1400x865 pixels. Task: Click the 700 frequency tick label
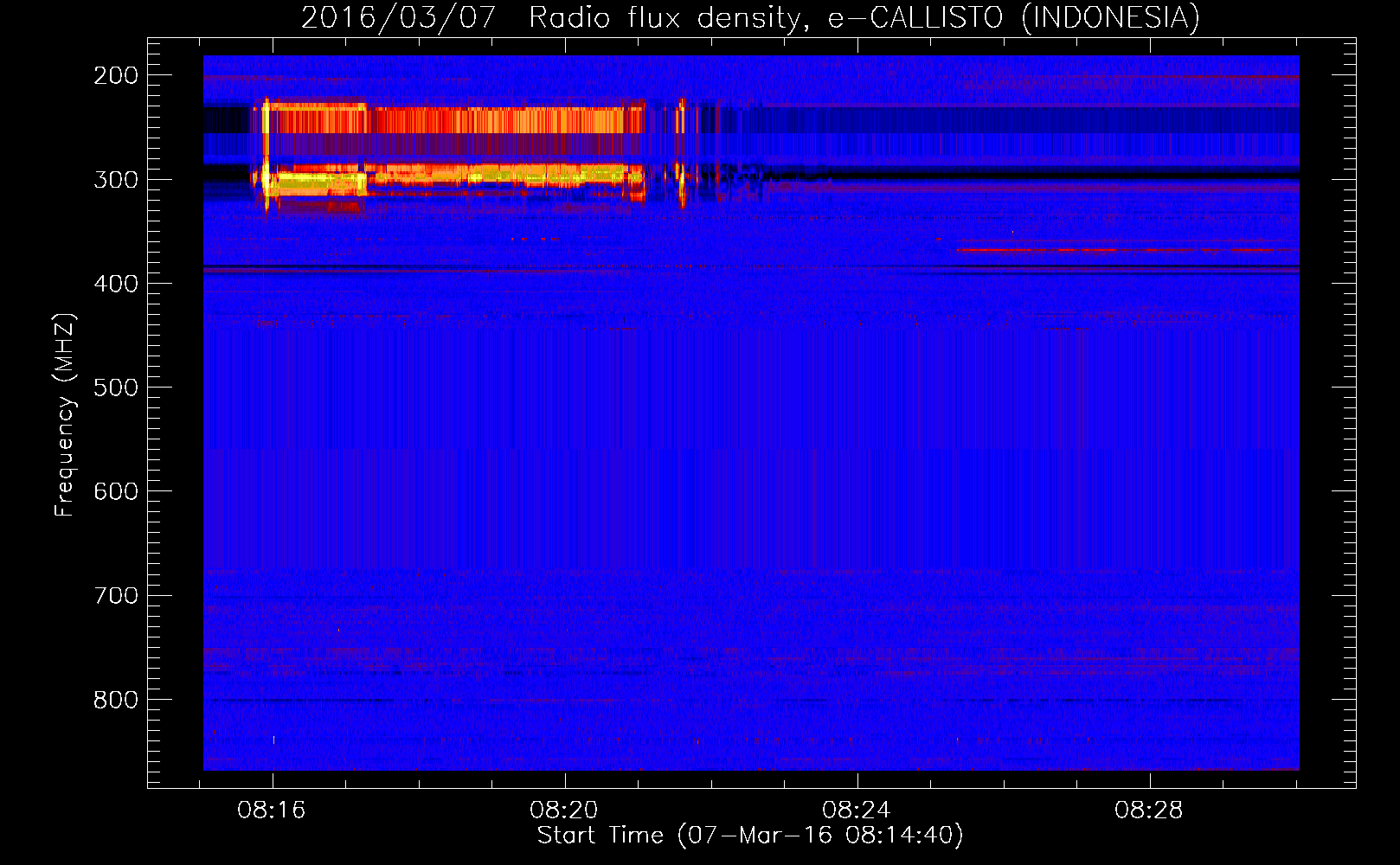point(116,596)
